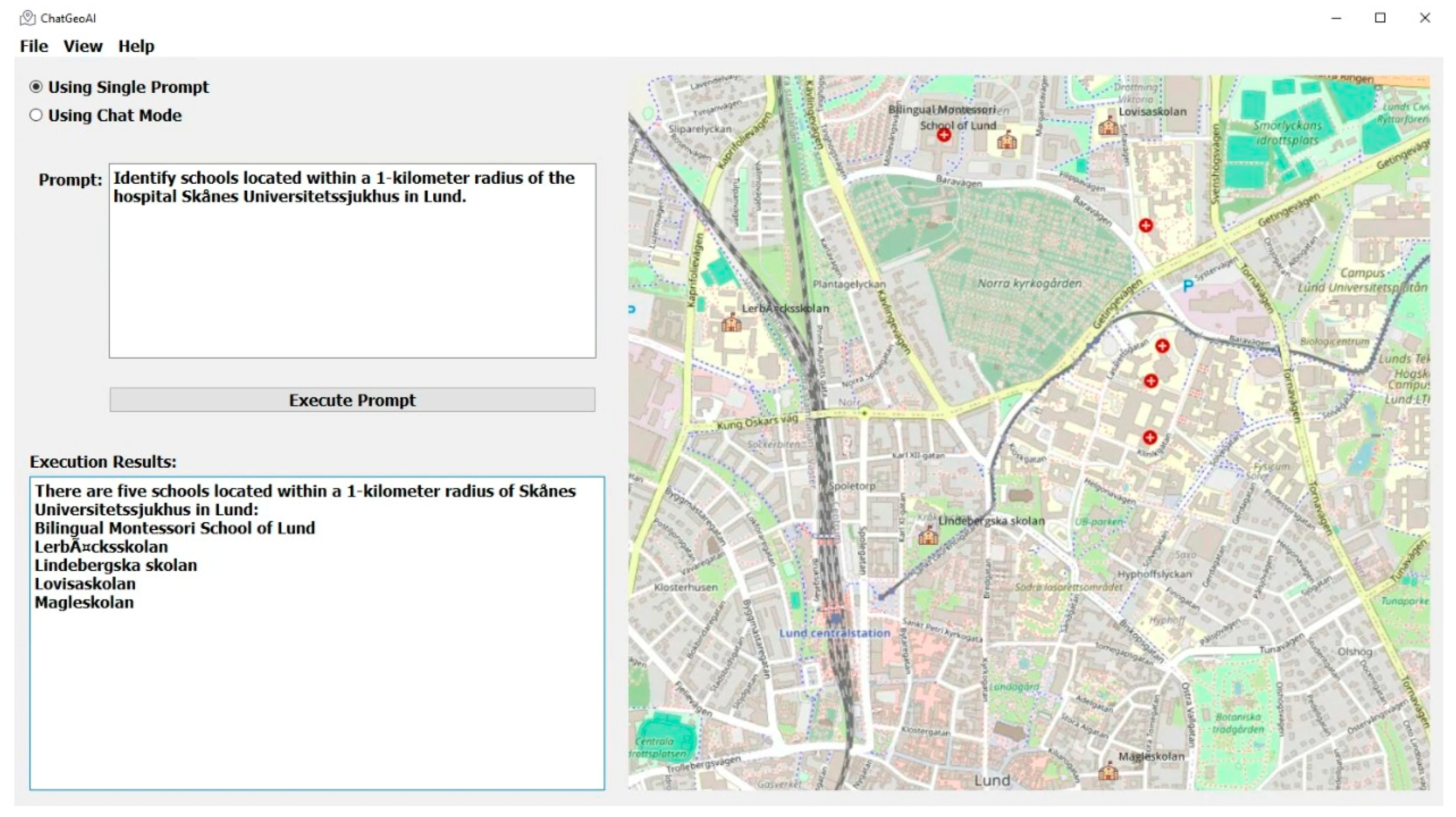This screenshot has width=1456, height=817.
Task: Click the Lund centralstation label on map
Action: pyautogui.click(x=834, y=633)
